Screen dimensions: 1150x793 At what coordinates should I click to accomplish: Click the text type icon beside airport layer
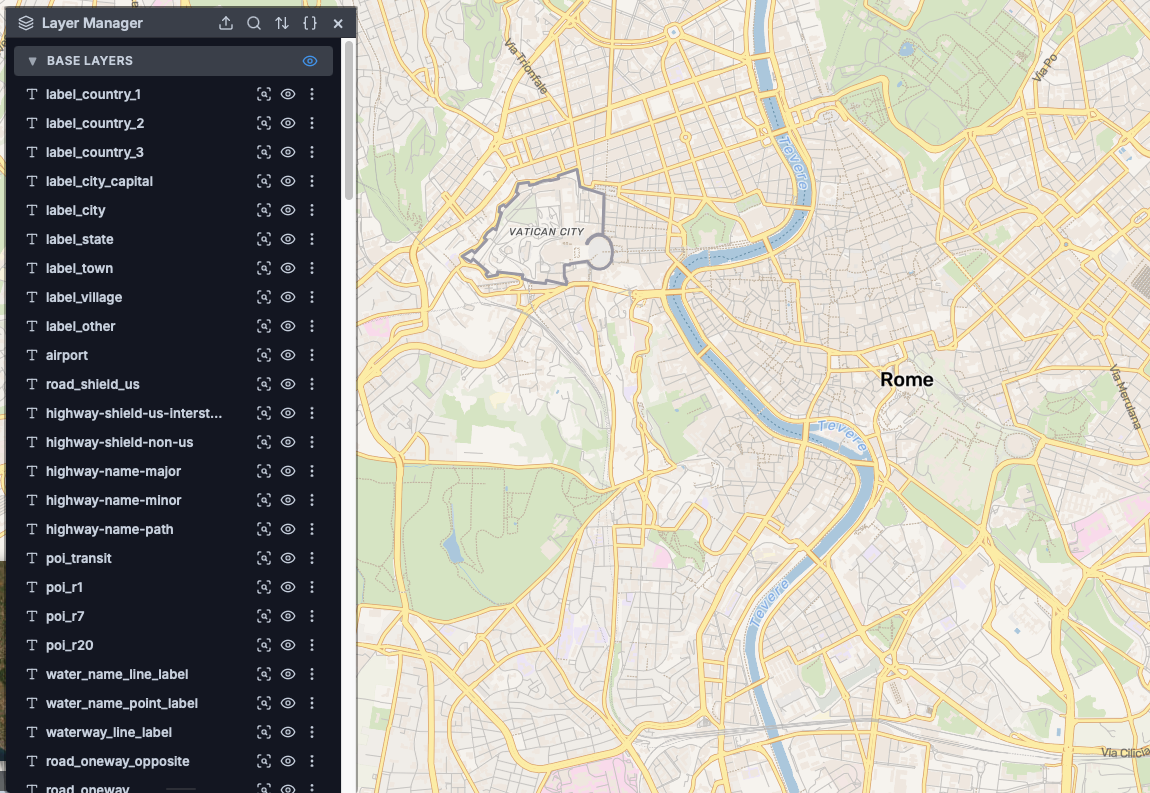coord(32,356)
